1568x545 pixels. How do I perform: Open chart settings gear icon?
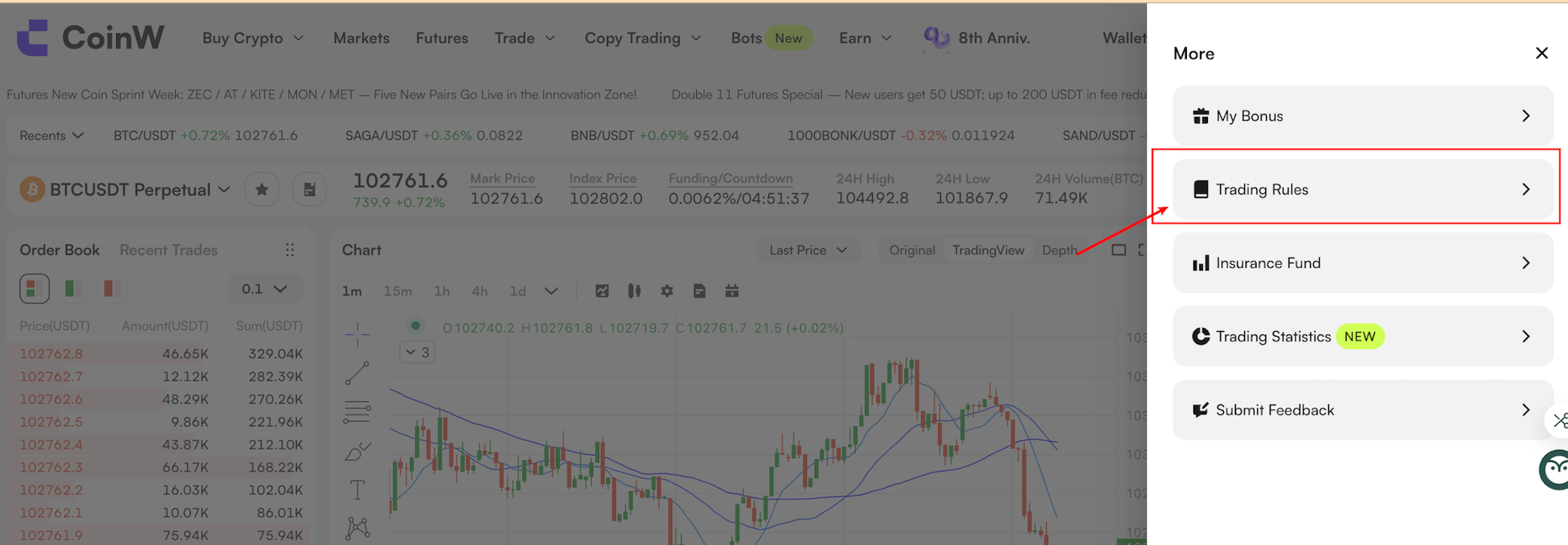[x=667, y=291]
